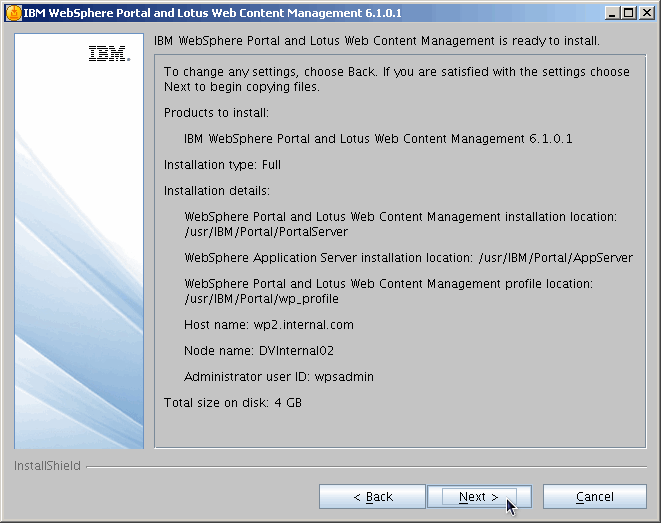Click the /usr/IBM/Portal/PortalServer path text
The width and height of the screenshot is (661, 523).
266,231
